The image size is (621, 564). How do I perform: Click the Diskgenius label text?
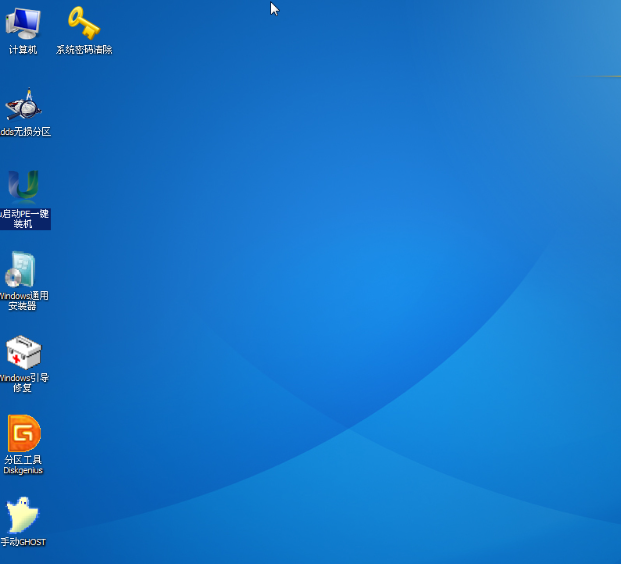coord(23,470)
